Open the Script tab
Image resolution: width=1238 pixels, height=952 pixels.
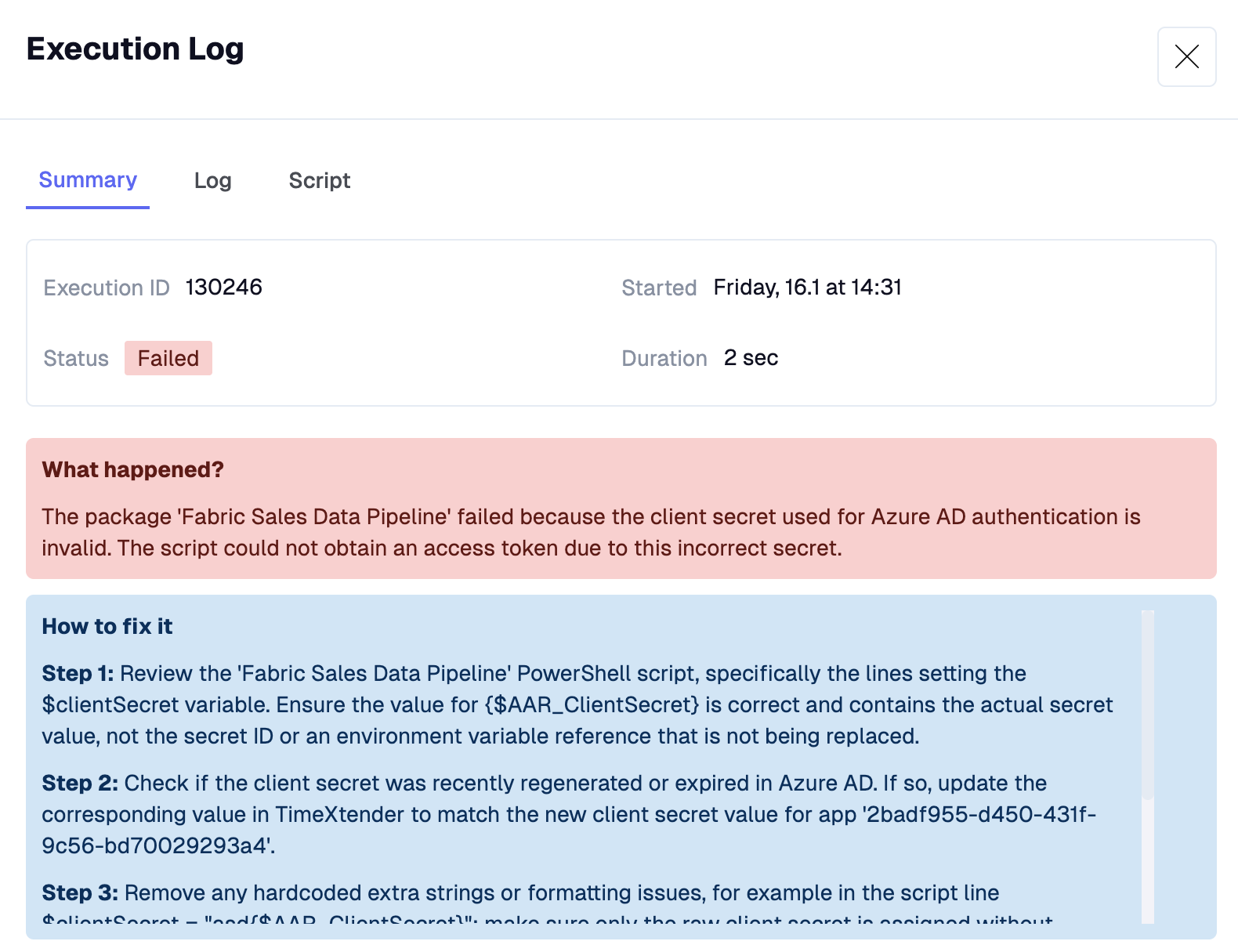click(x=319, y=181)
